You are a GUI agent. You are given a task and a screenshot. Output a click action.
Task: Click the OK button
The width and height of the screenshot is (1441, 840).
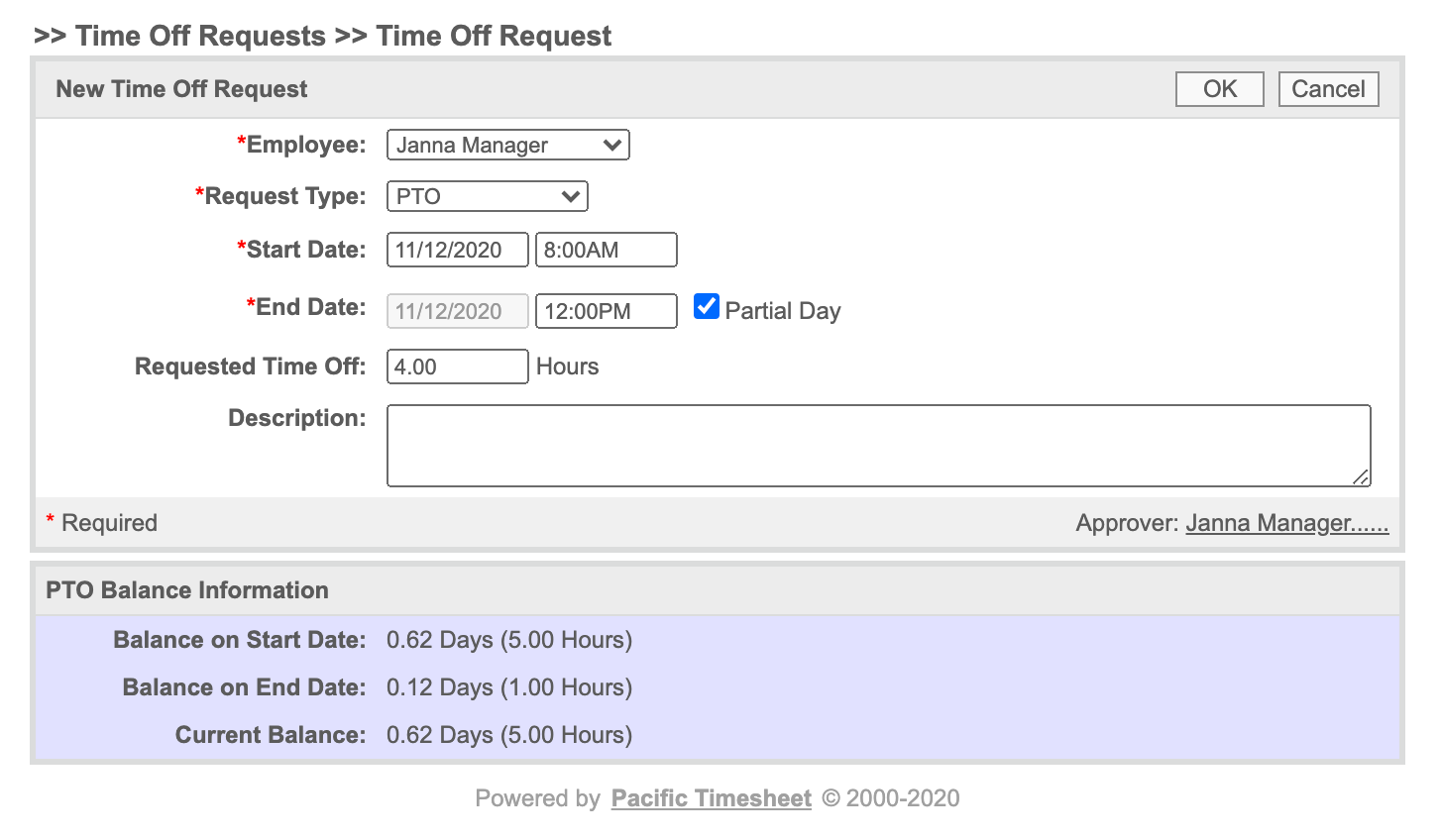click(x=1219, y=89)
